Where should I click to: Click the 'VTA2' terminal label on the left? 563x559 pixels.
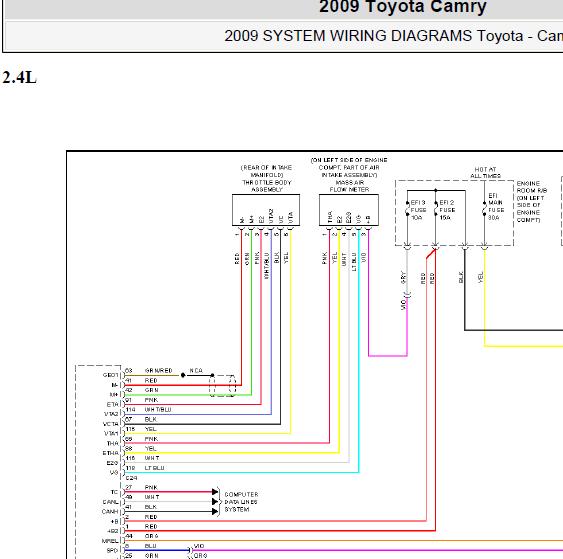[111, 414]
